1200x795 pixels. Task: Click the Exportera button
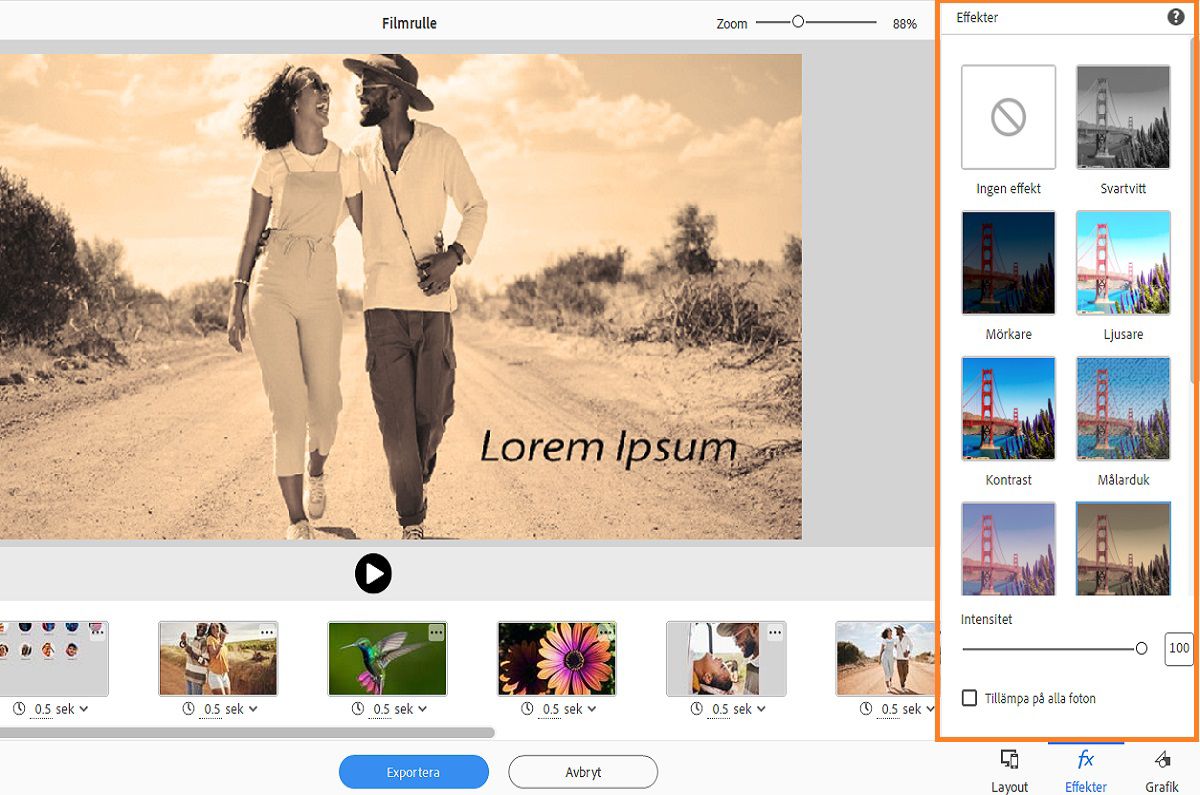point(413,772)
